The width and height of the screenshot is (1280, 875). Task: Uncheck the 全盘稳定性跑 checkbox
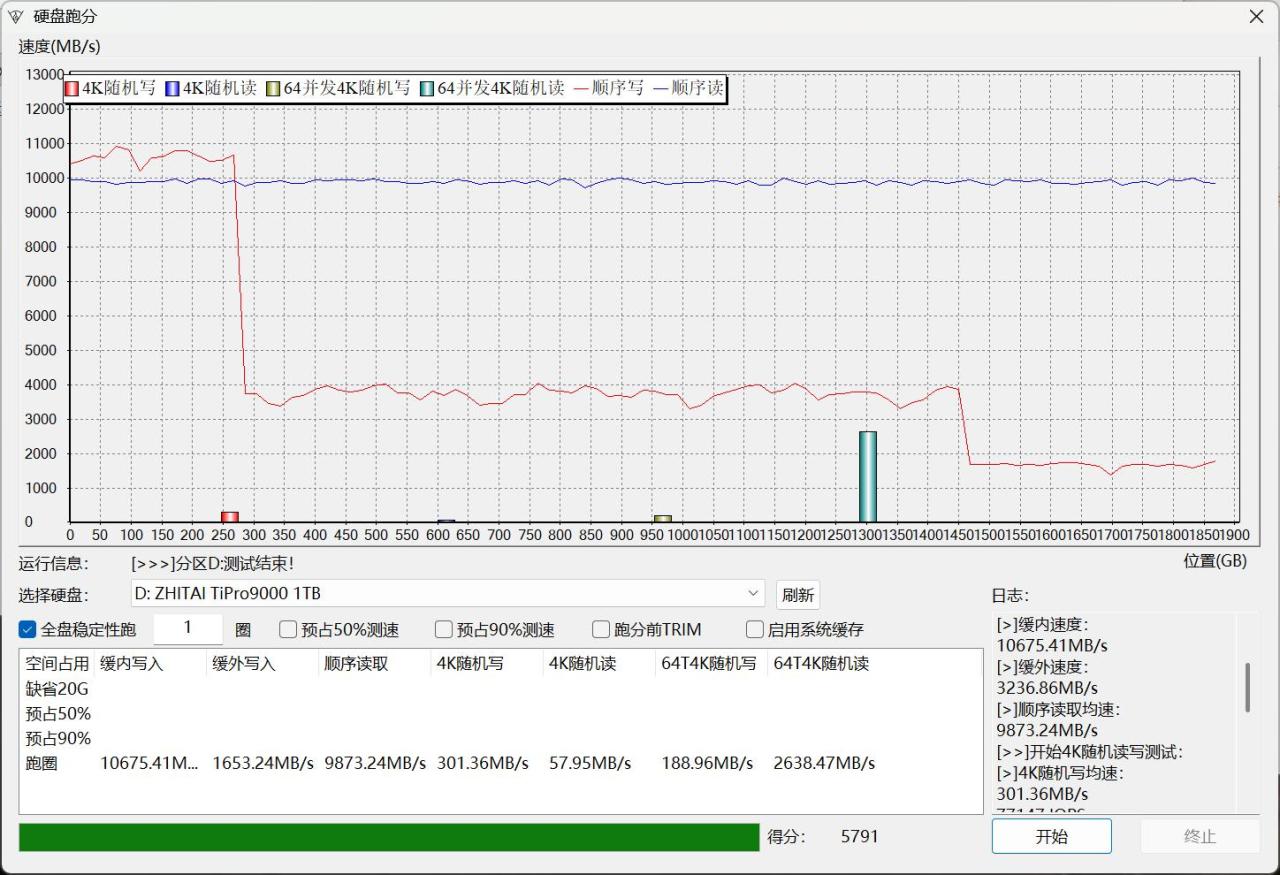click(x=28, y=629)
